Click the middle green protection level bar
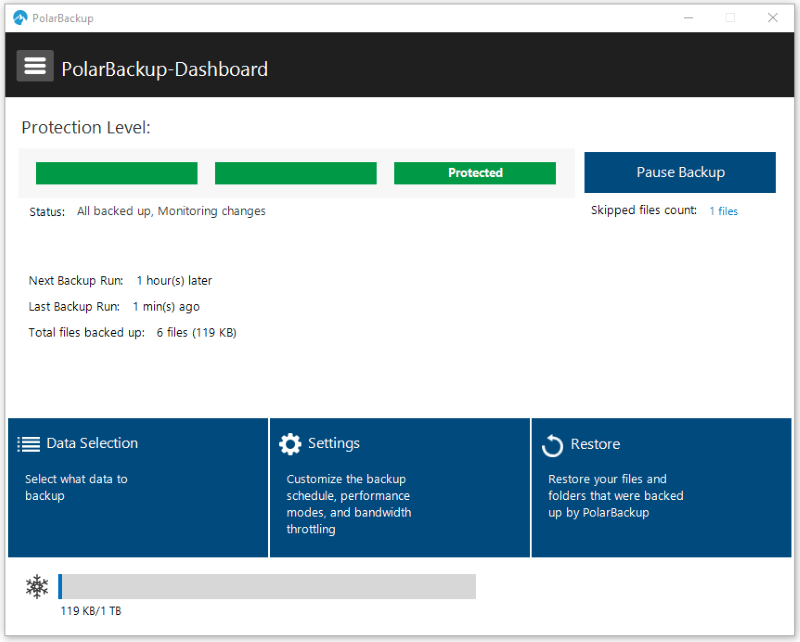This screenshot has width=800, height=642. point(296,173)
